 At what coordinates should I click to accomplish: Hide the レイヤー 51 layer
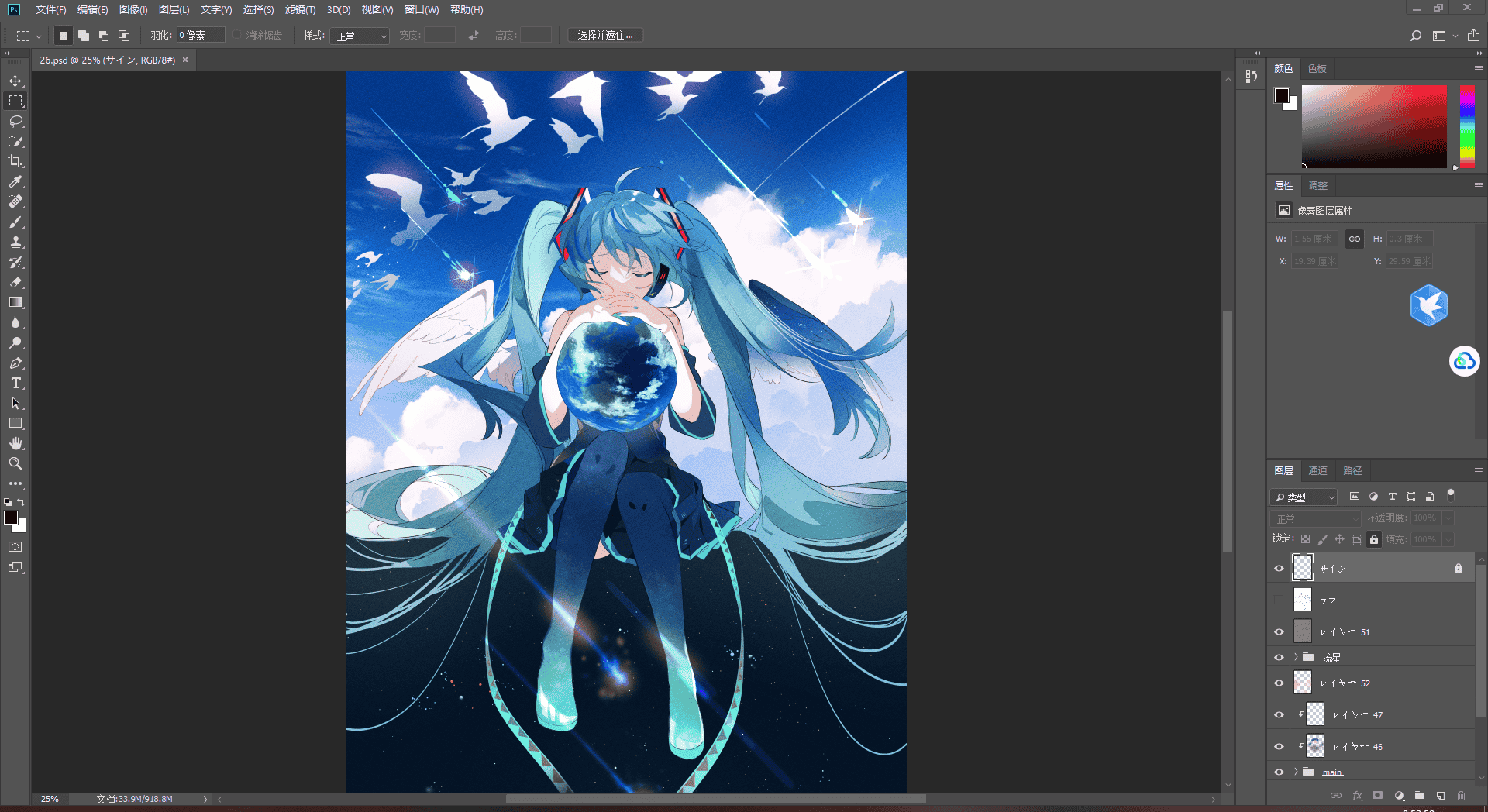(x=1279, y=631)
